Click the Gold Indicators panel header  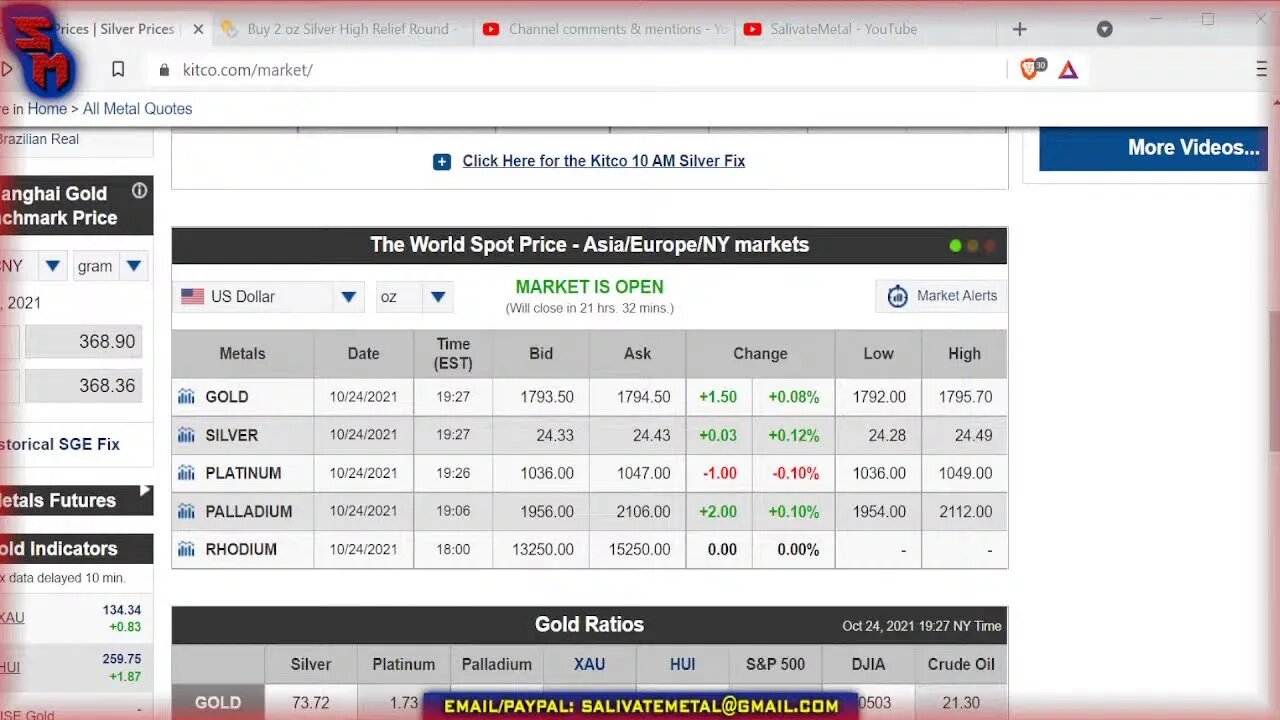76,549
